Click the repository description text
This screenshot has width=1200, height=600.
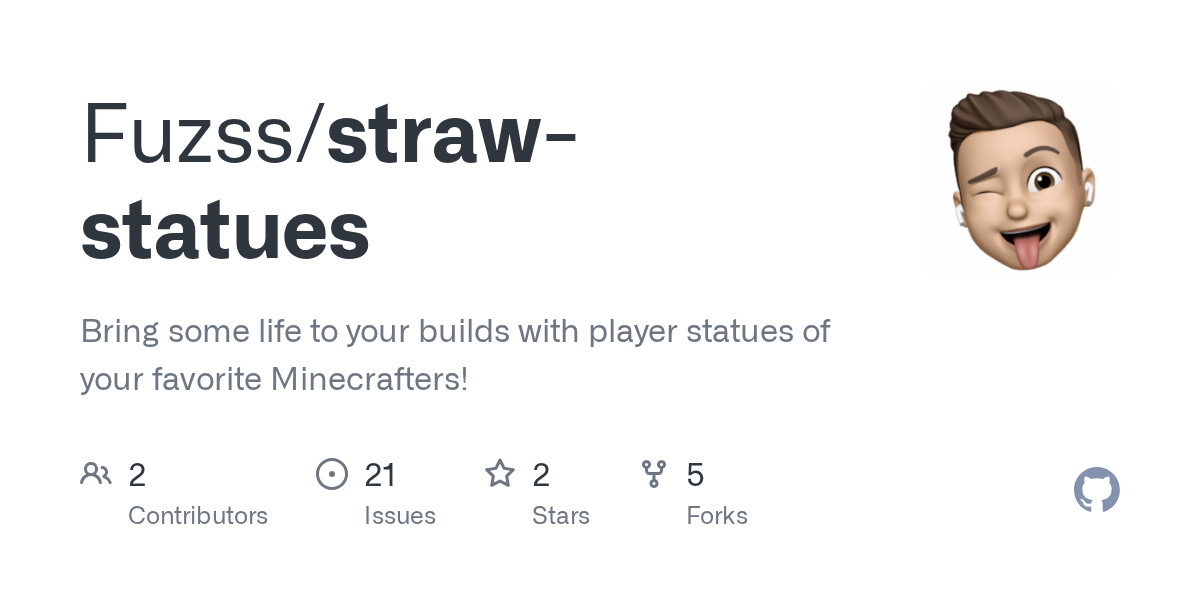coord(455,355)
